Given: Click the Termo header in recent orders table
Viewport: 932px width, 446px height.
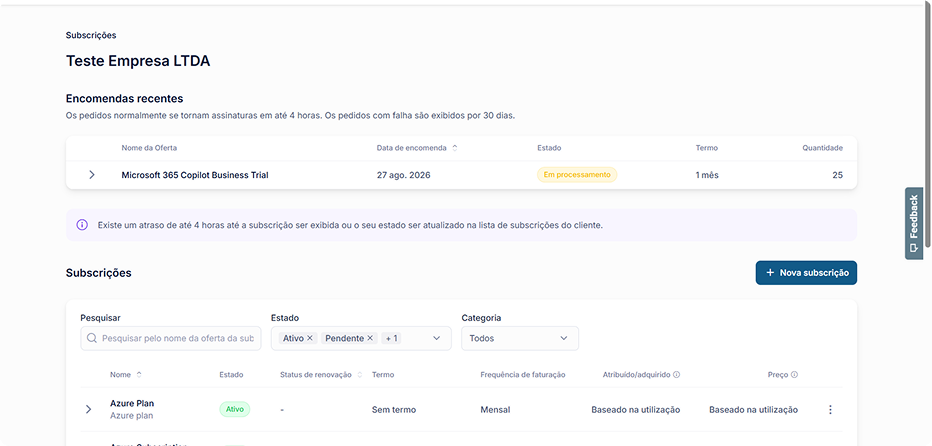Looking at the screenshot, I should [x=707, y=148].
